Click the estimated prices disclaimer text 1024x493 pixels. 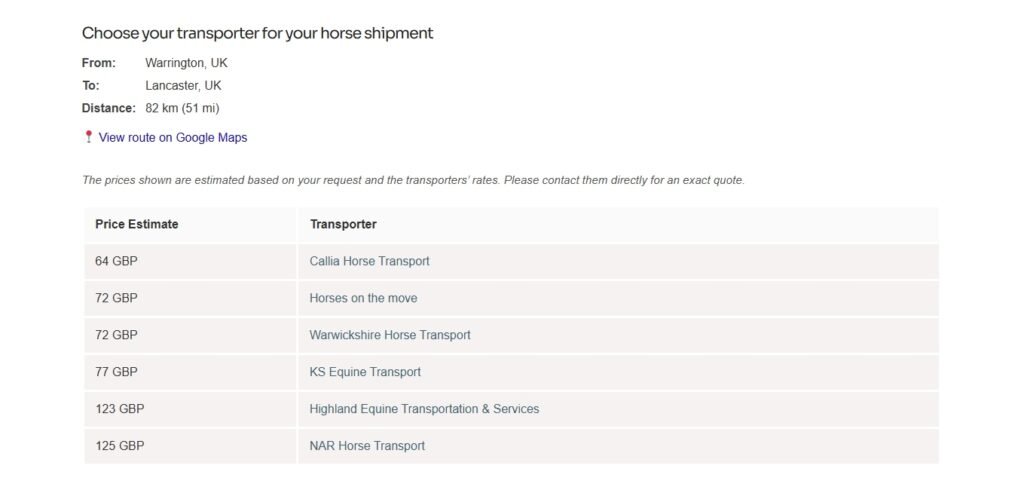click(413, 180)
